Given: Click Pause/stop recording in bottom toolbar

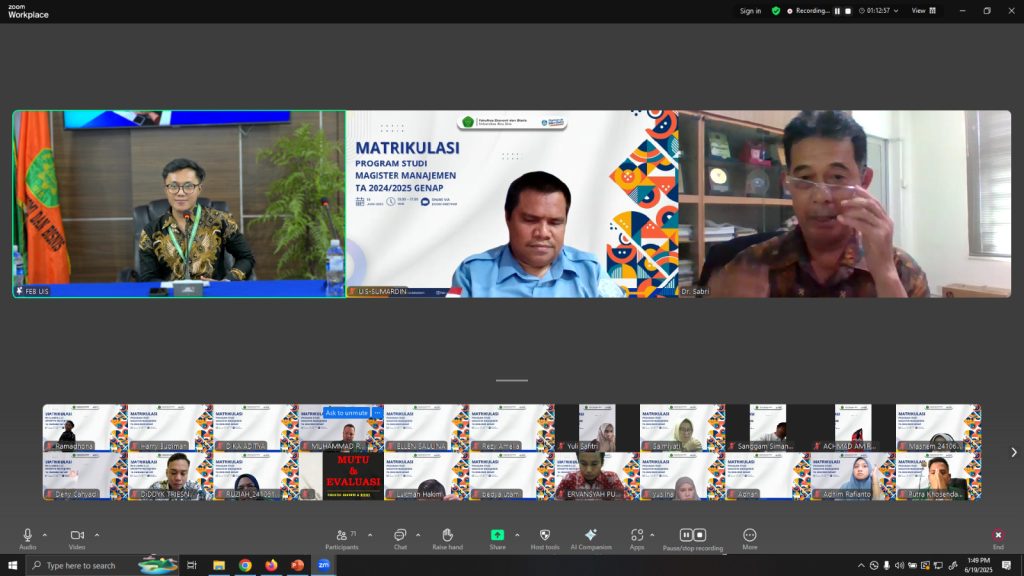Looking at the screenshot, I should tap(693, 536).
